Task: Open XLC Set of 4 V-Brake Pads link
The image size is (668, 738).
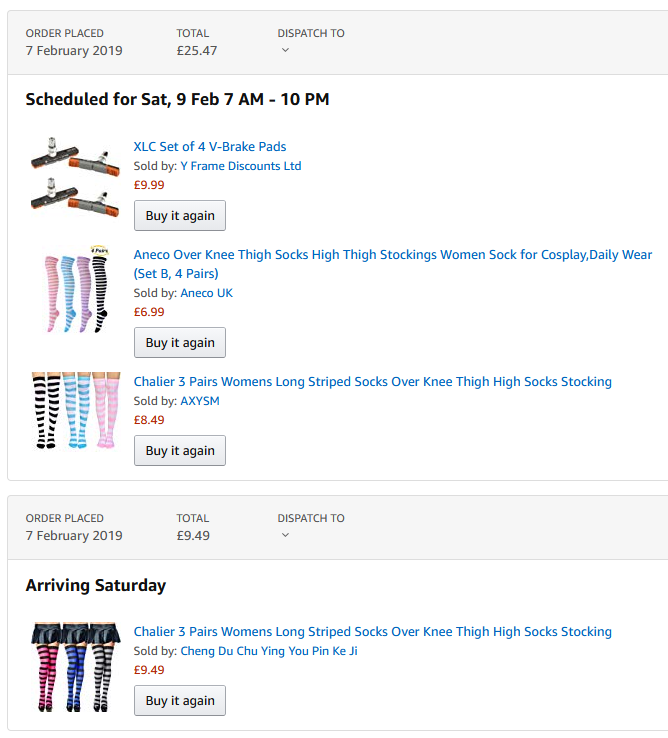Action: click(210, 146)
